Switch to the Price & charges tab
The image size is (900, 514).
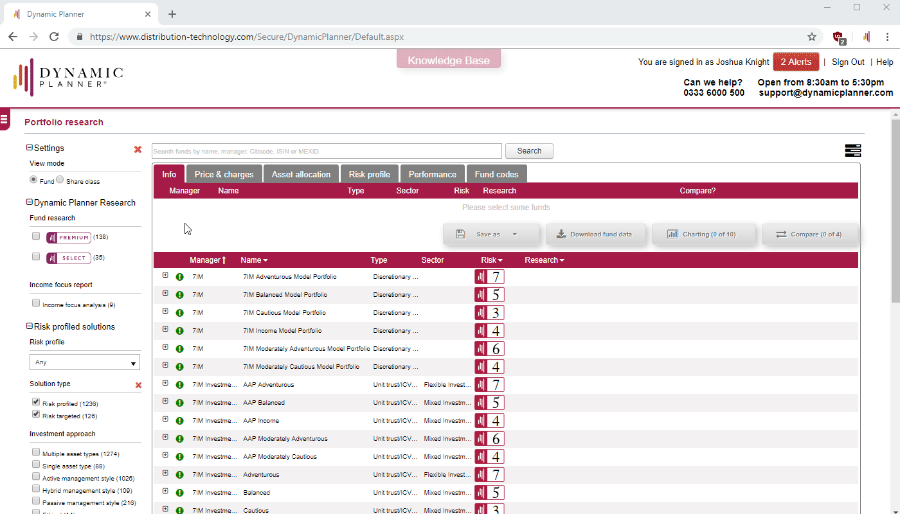click(224, 174)
